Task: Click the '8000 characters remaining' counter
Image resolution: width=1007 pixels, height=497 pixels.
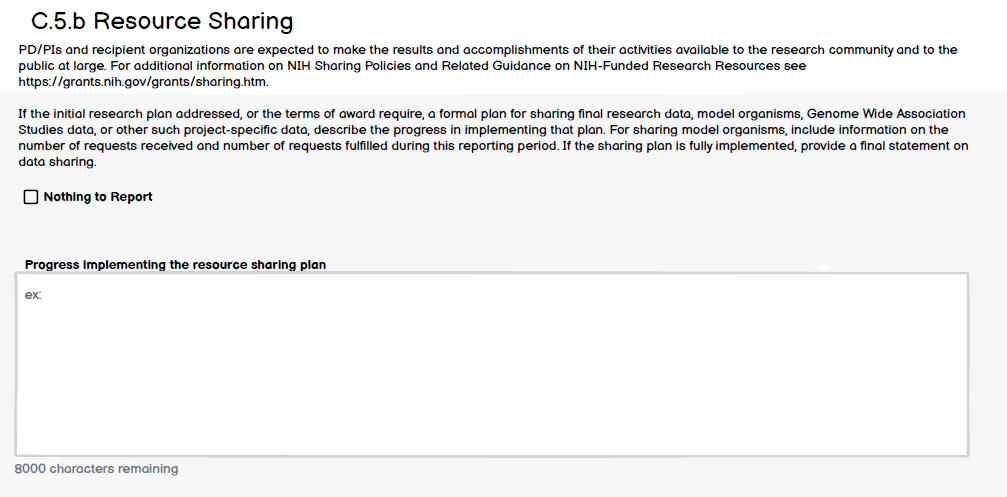Action: (96, 468)
